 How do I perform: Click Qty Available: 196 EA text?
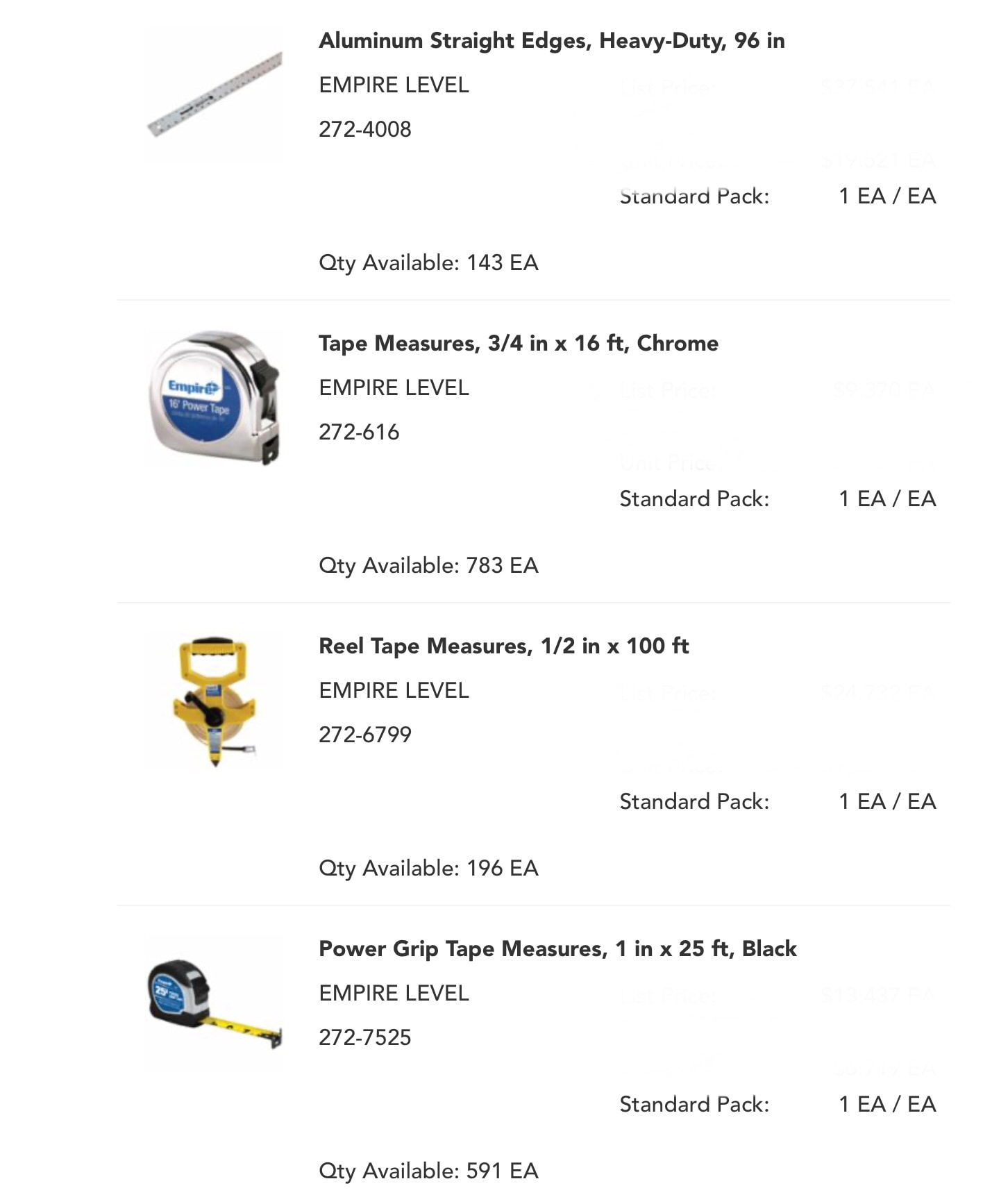[428, 869]
